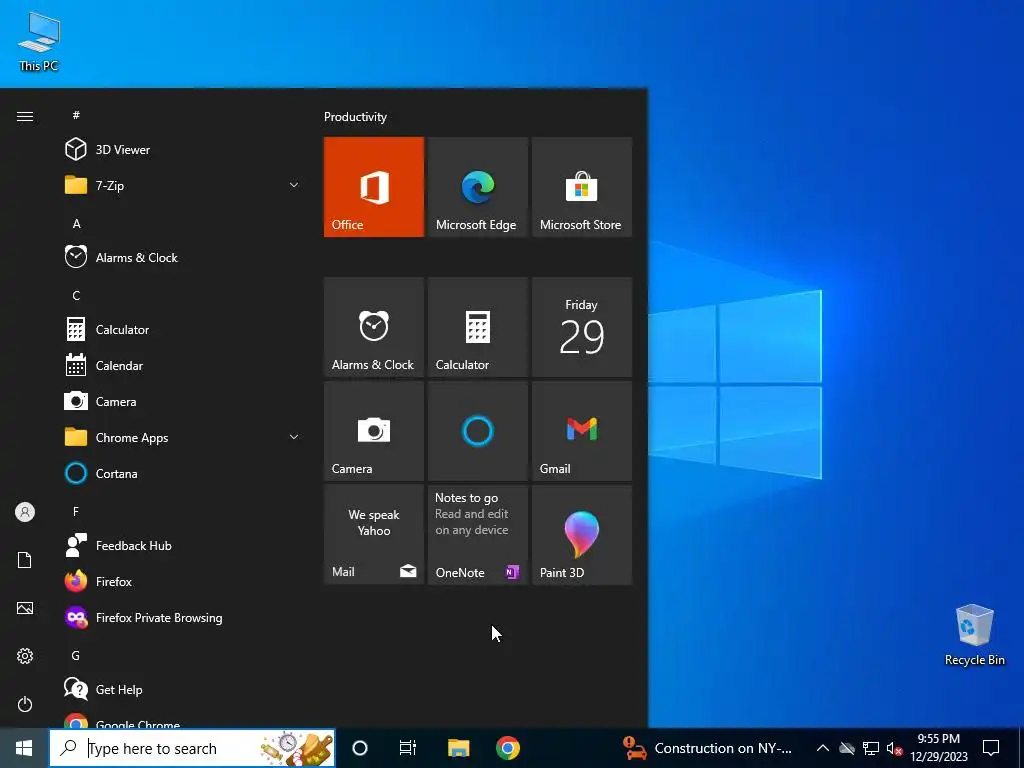The height and width of the screenshot is (768, 1024).
Task: Open Alarms & Clock in the app list
Action: tap(183, 257)
